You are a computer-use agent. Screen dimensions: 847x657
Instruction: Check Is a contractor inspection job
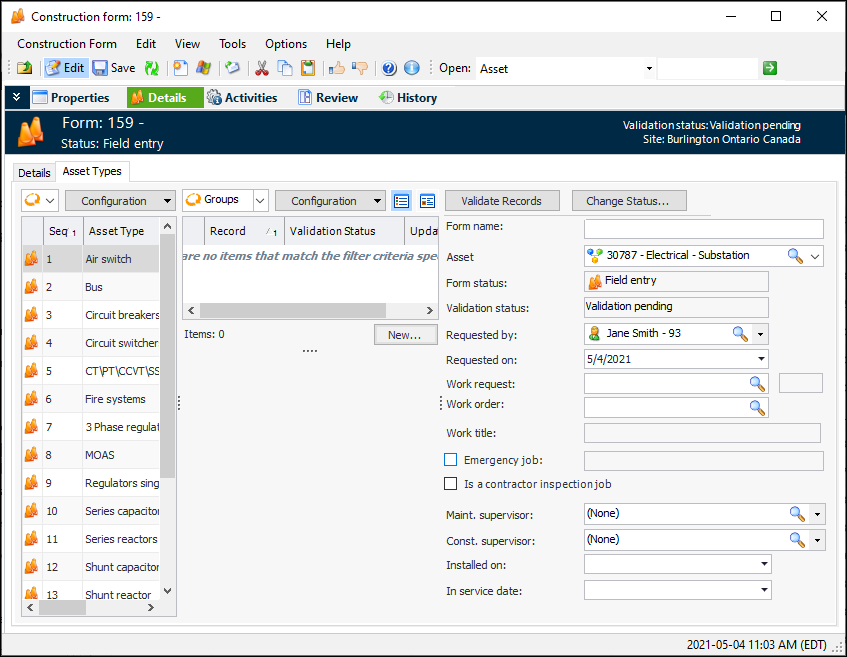pyautogui.click(x=450, y=484)
